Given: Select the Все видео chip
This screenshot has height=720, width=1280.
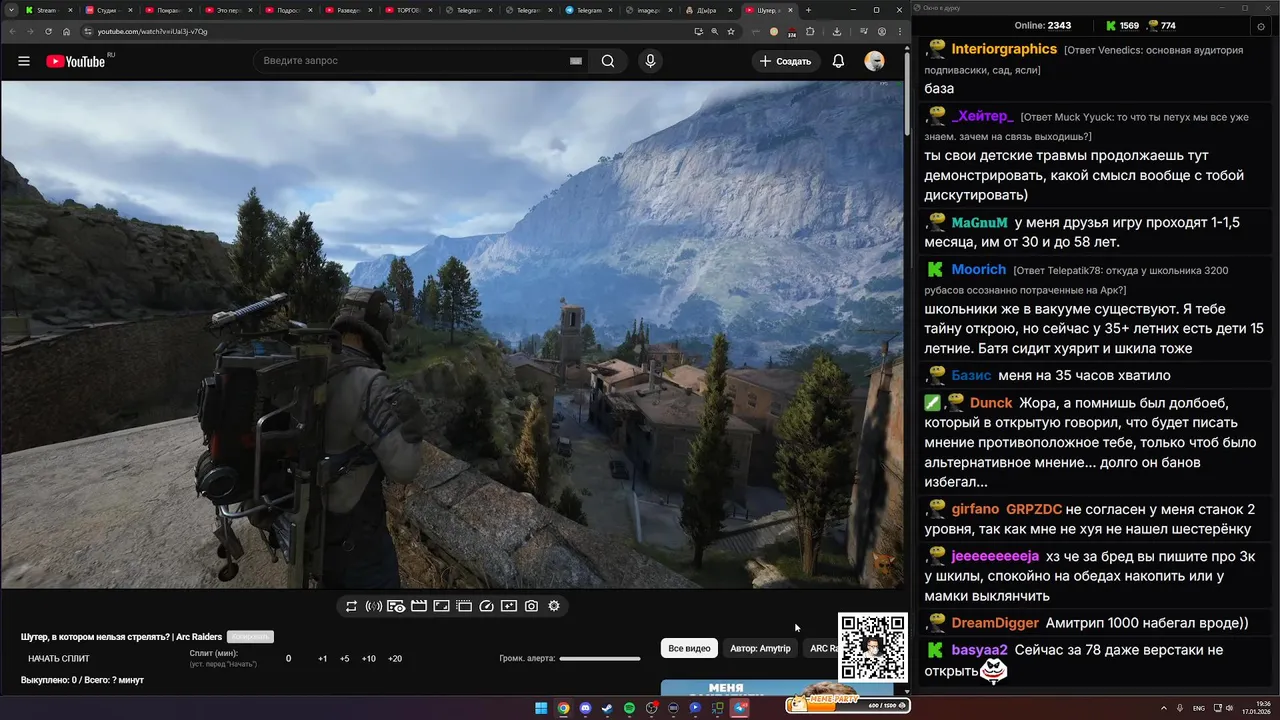Looking at the screenshot, I should tap(689, 648).
